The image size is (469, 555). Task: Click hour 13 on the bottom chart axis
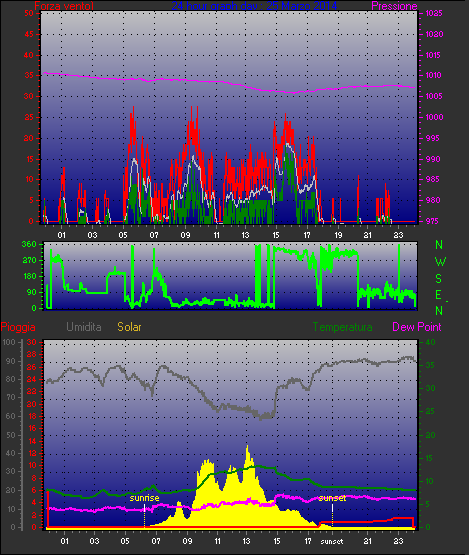(x=247, y=542)
